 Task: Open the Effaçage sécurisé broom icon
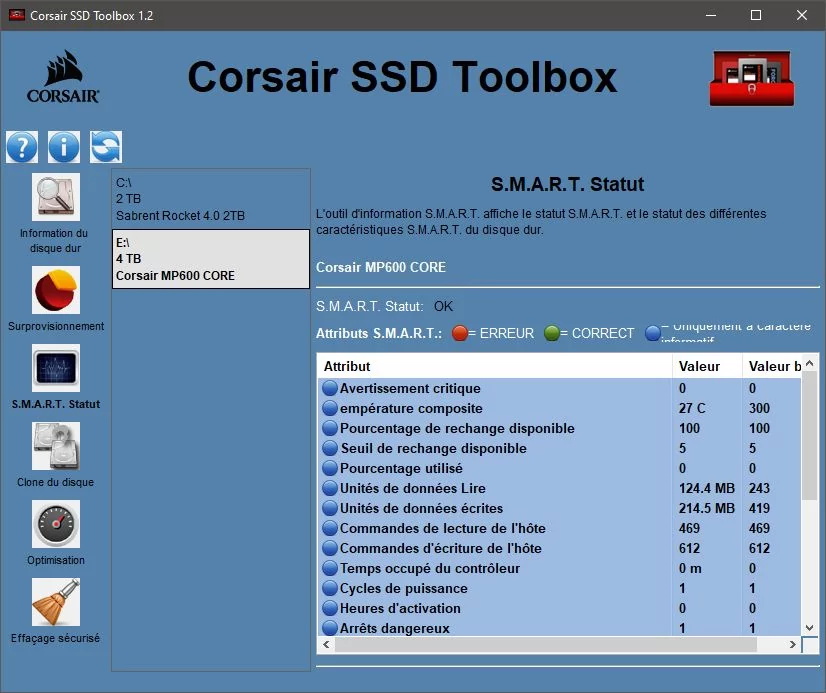56,602
